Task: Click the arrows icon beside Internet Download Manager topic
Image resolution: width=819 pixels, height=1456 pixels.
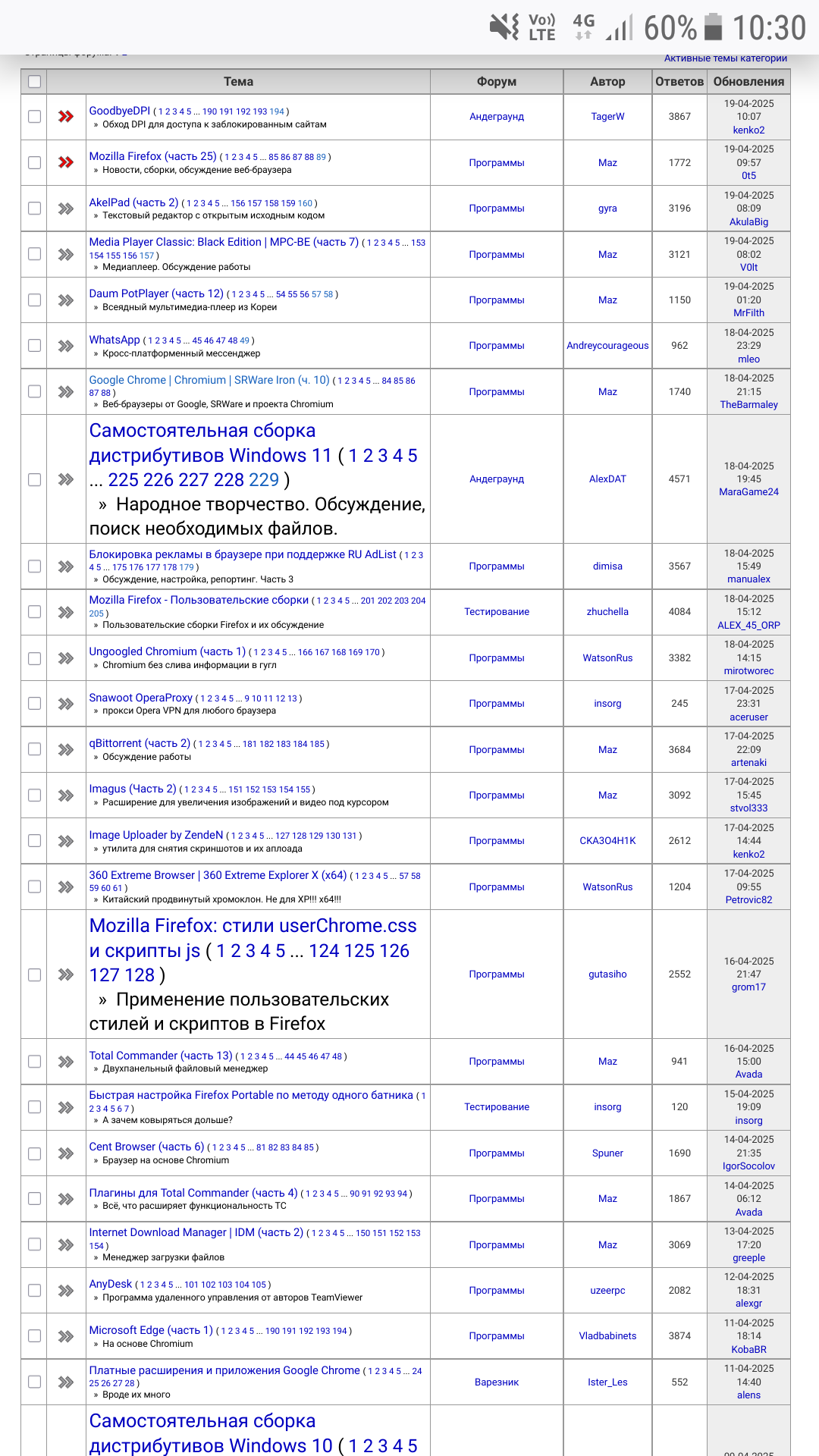Action: click(66, 1245)
